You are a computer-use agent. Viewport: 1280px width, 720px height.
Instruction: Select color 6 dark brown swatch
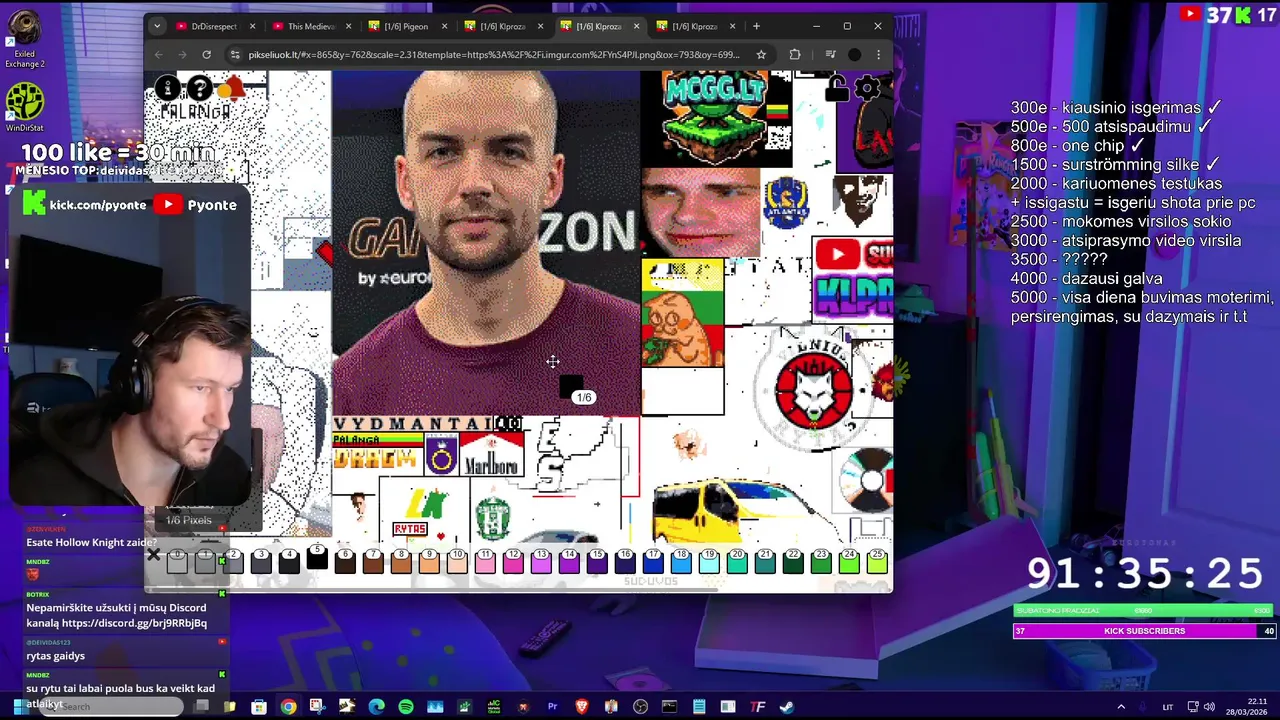tap(345, 561)
